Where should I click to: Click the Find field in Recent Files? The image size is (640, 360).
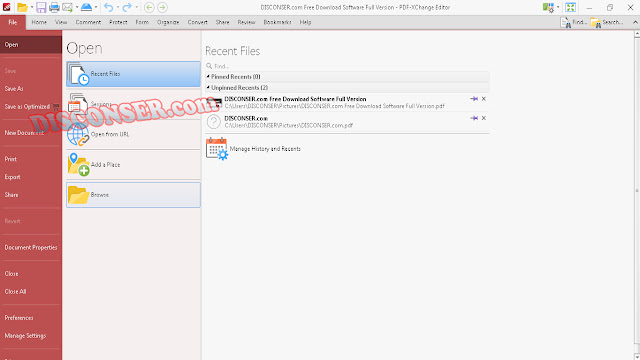[x=347, y=66]
